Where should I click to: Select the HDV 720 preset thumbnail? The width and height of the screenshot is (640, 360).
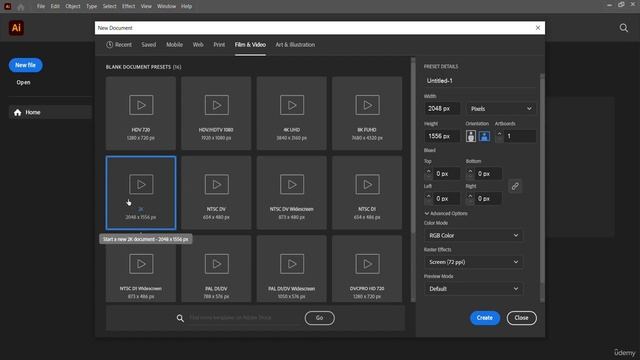141,113
